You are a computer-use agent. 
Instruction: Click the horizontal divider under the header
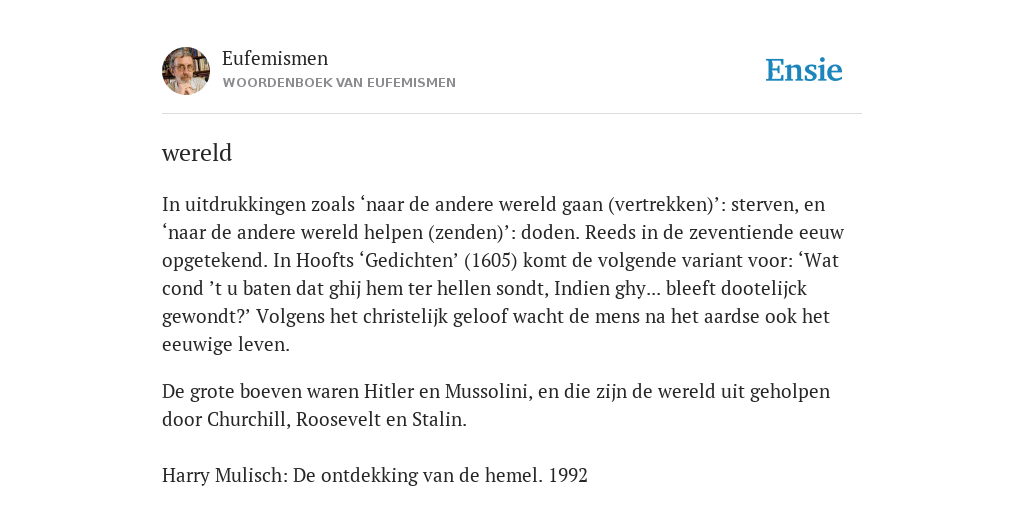tap(512, 114)
